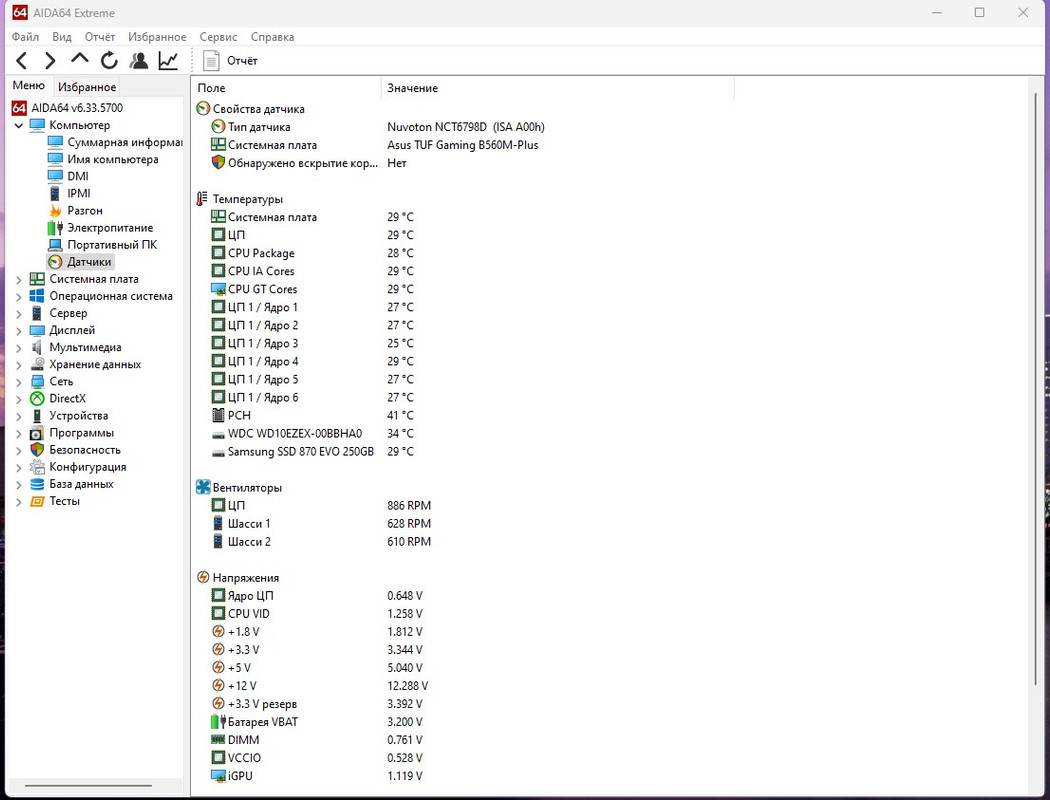Refresh sensor data with the refresh icon
Screen dimensions: 1050x800
point(109,61)
